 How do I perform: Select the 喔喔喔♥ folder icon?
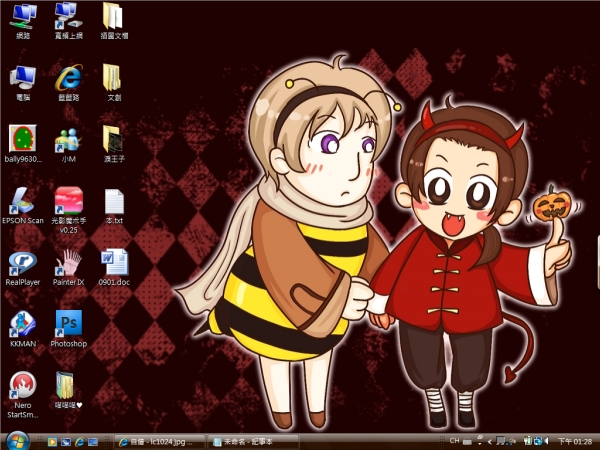[68, 390]
